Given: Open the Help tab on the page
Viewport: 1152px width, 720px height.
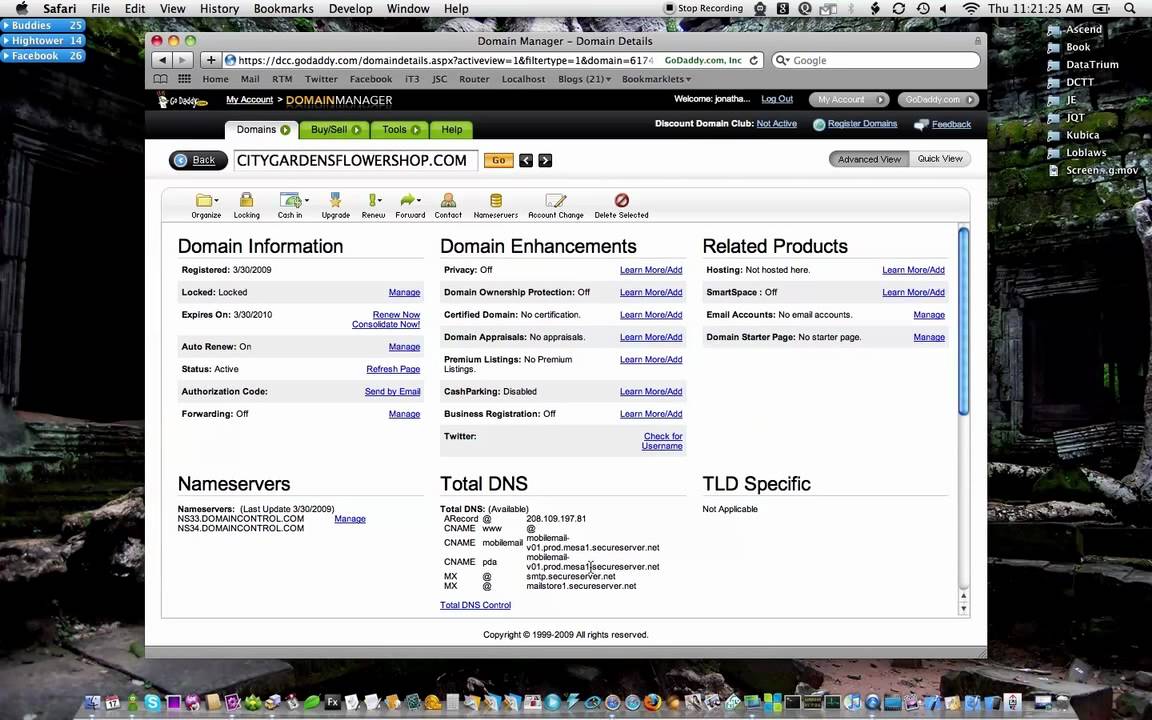Looking at the screenshot, I should 451,129.
